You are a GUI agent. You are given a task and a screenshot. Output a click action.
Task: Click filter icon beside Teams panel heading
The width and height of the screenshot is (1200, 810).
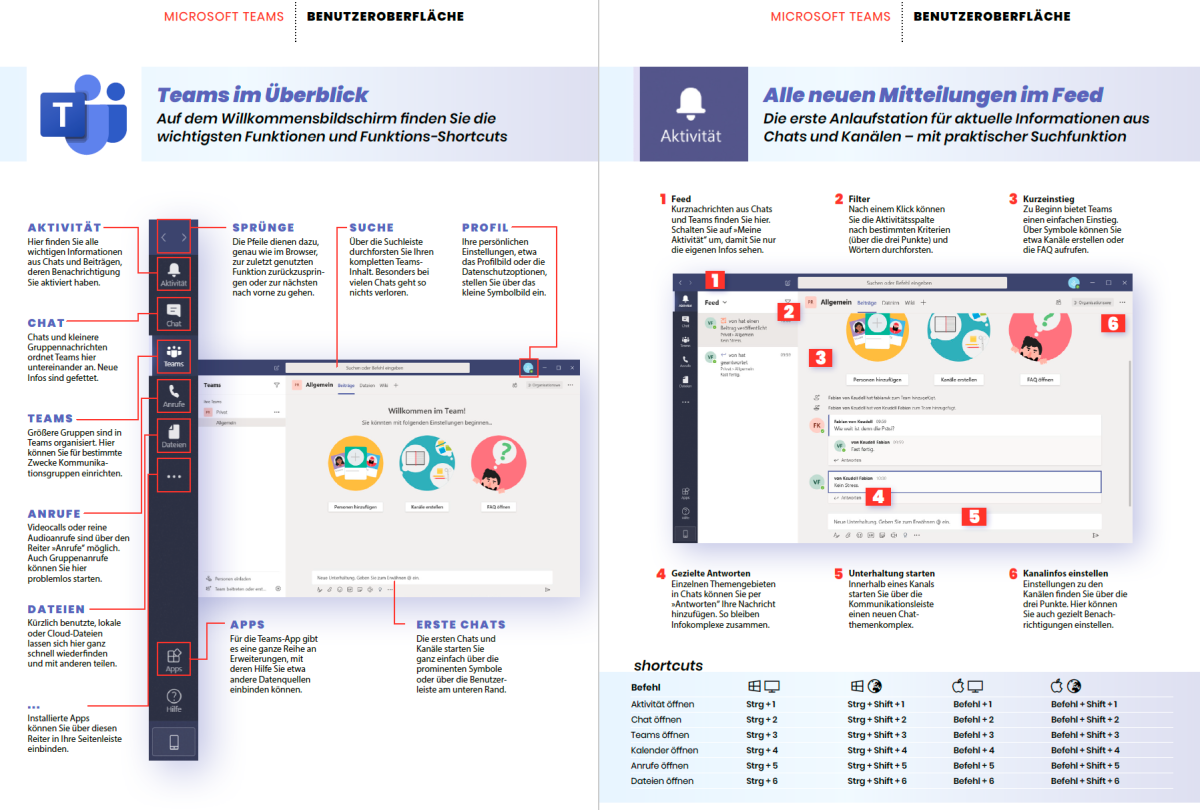point(277,384)
